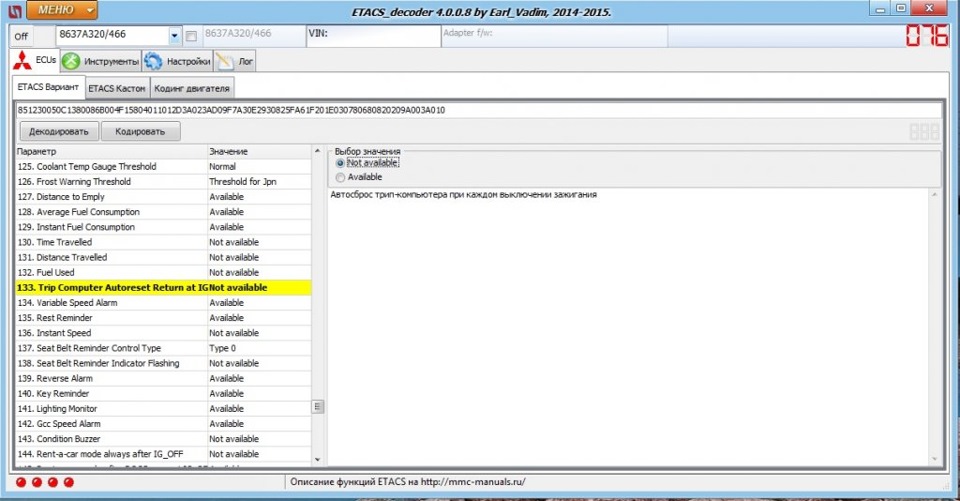960x501 pixels.
Task: Select row 128. Average Fuel Consumption
Action: pyautogui.click(x=163, y=212)
